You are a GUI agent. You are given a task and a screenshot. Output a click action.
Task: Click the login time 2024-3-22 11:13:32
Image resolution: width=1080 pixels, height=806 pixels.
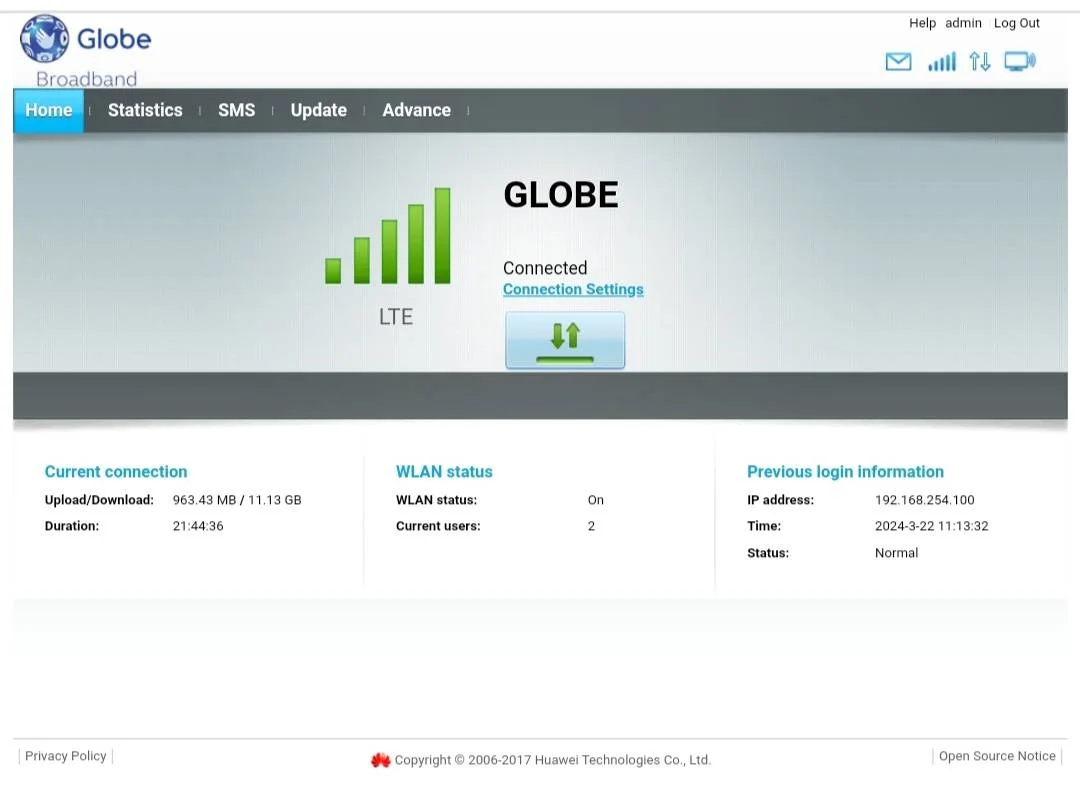coord(931,526)
